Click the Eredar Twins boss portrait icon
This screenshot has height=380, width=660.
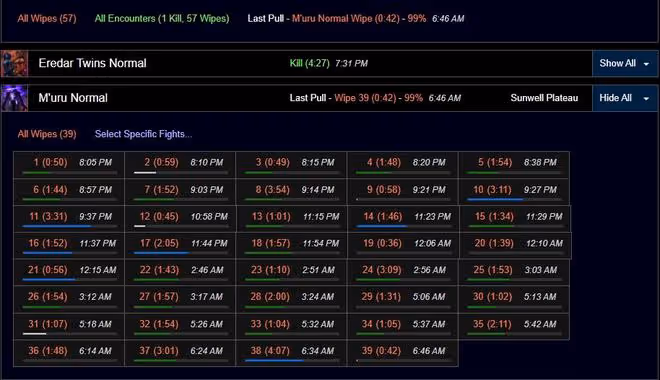click(x=14, y=64)
